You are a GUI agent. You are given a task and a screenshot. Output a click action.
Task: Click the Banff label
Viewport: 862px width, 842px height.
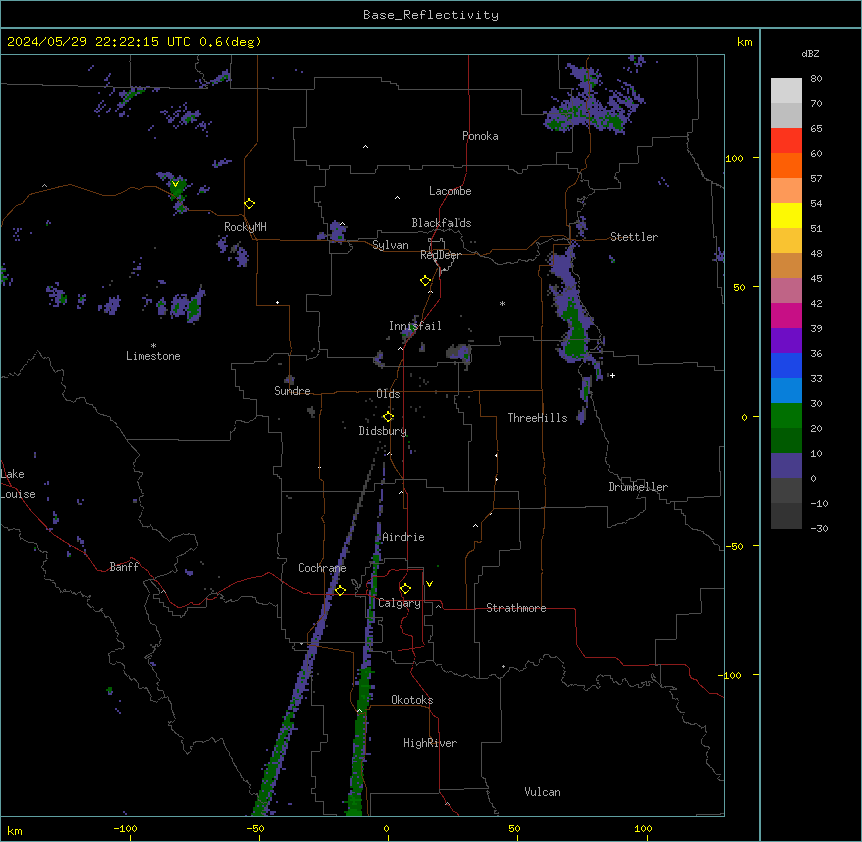click(124, 567)
